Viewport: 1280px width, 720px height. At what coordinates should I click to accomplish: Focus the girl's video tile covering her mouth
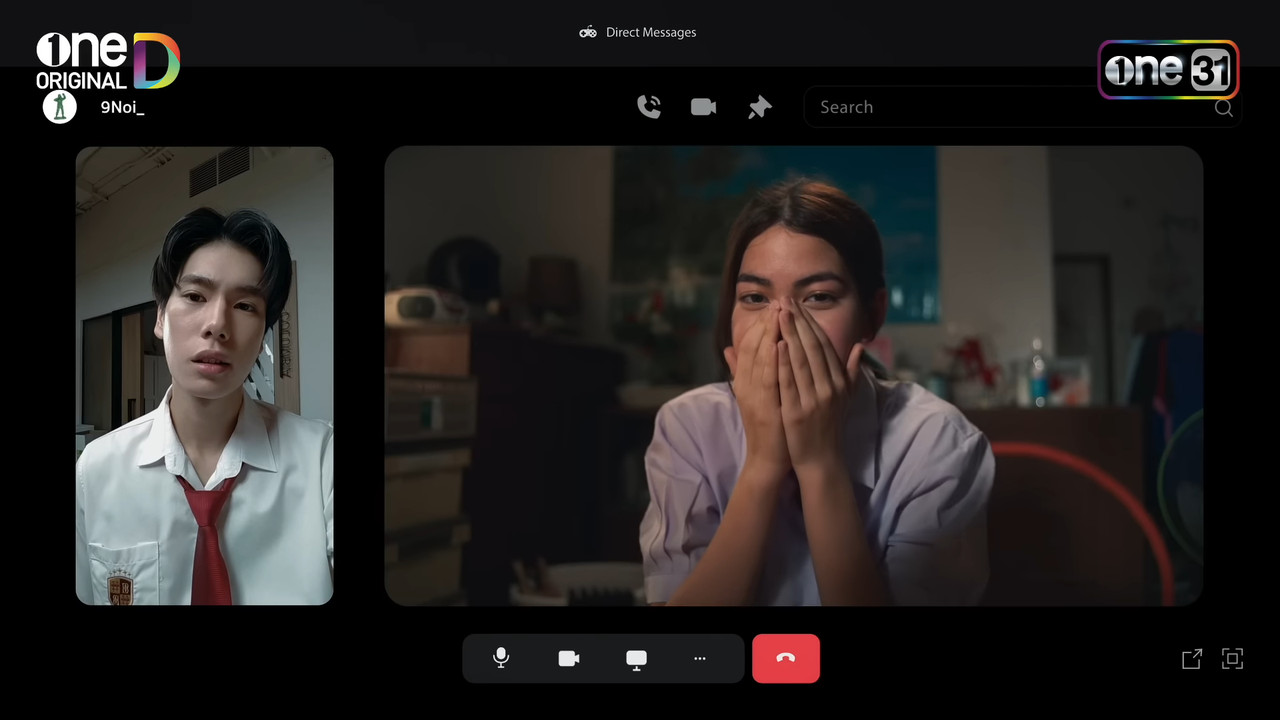[794, 376]
